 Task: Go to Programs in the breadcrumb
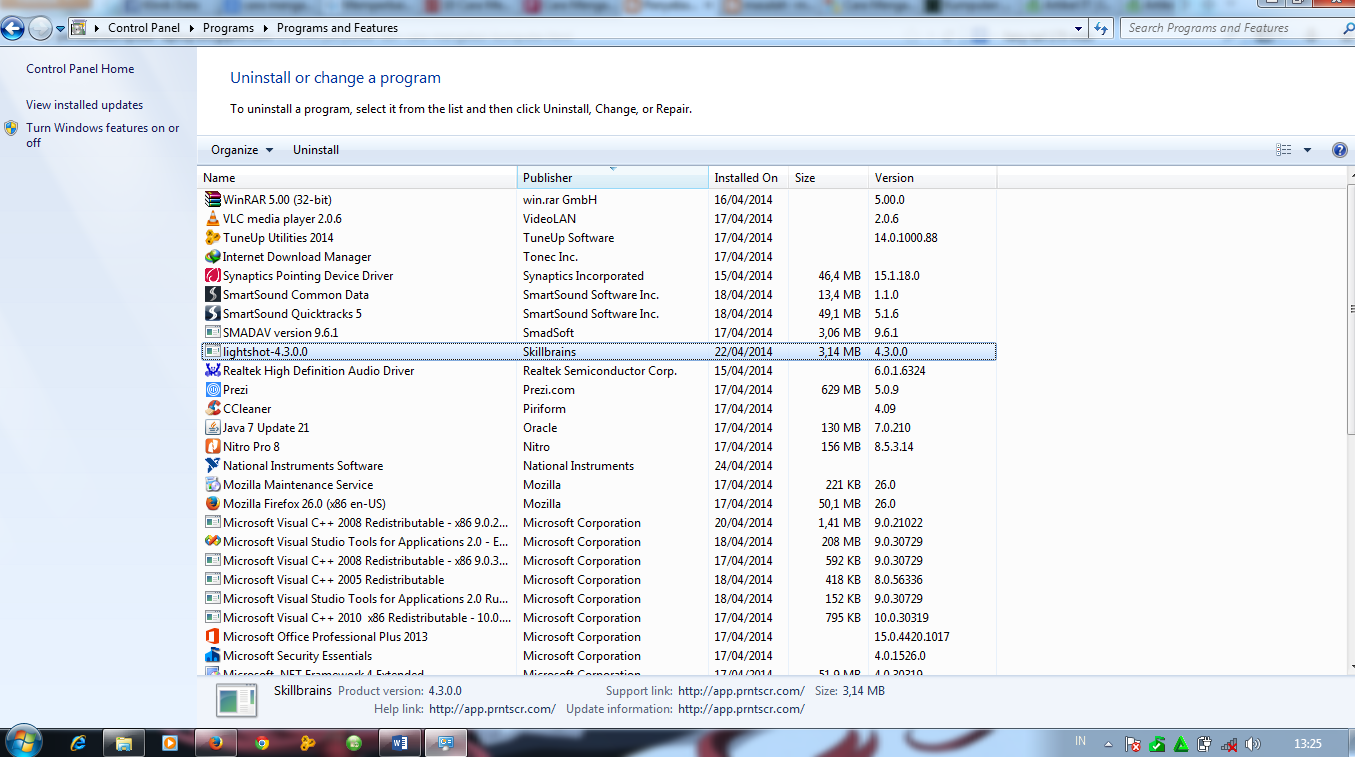pyautogui.click(x=228, y=28)
